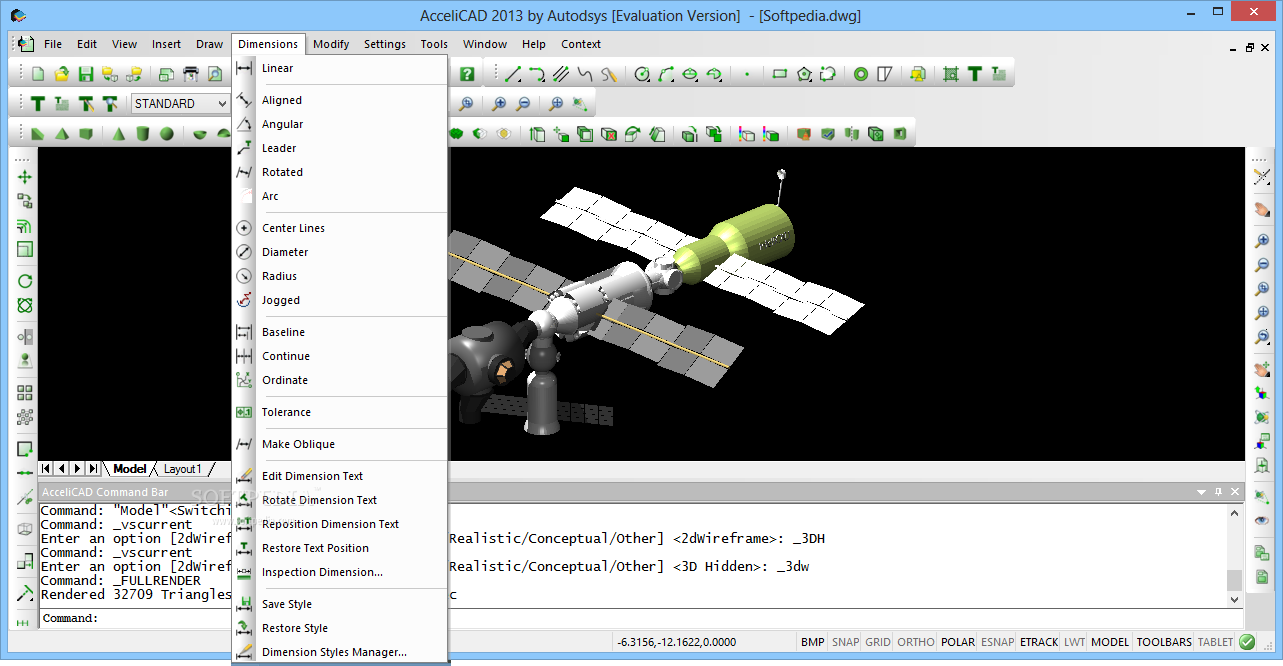Choose Inspection Dimension... entry

[339, 572]
